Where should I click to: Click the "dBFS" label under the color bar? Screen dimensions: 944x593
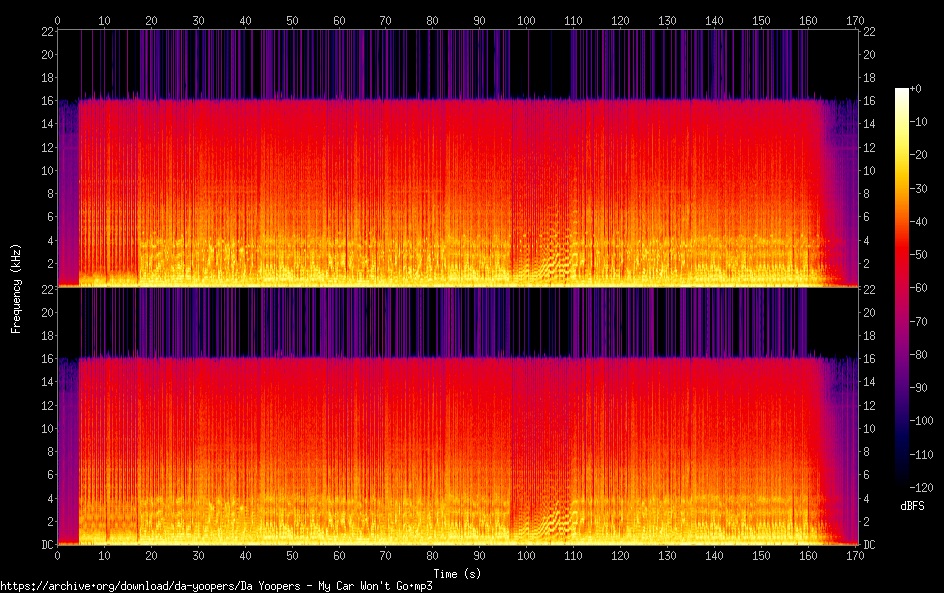911,506
